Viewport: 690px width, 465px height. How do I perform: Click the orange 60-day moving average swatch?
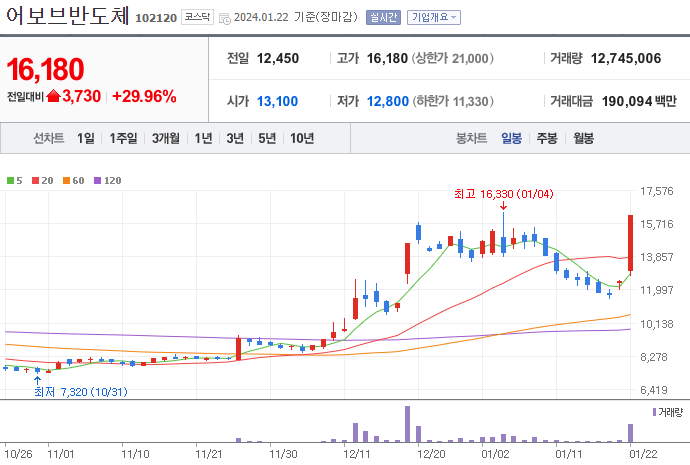67,180
